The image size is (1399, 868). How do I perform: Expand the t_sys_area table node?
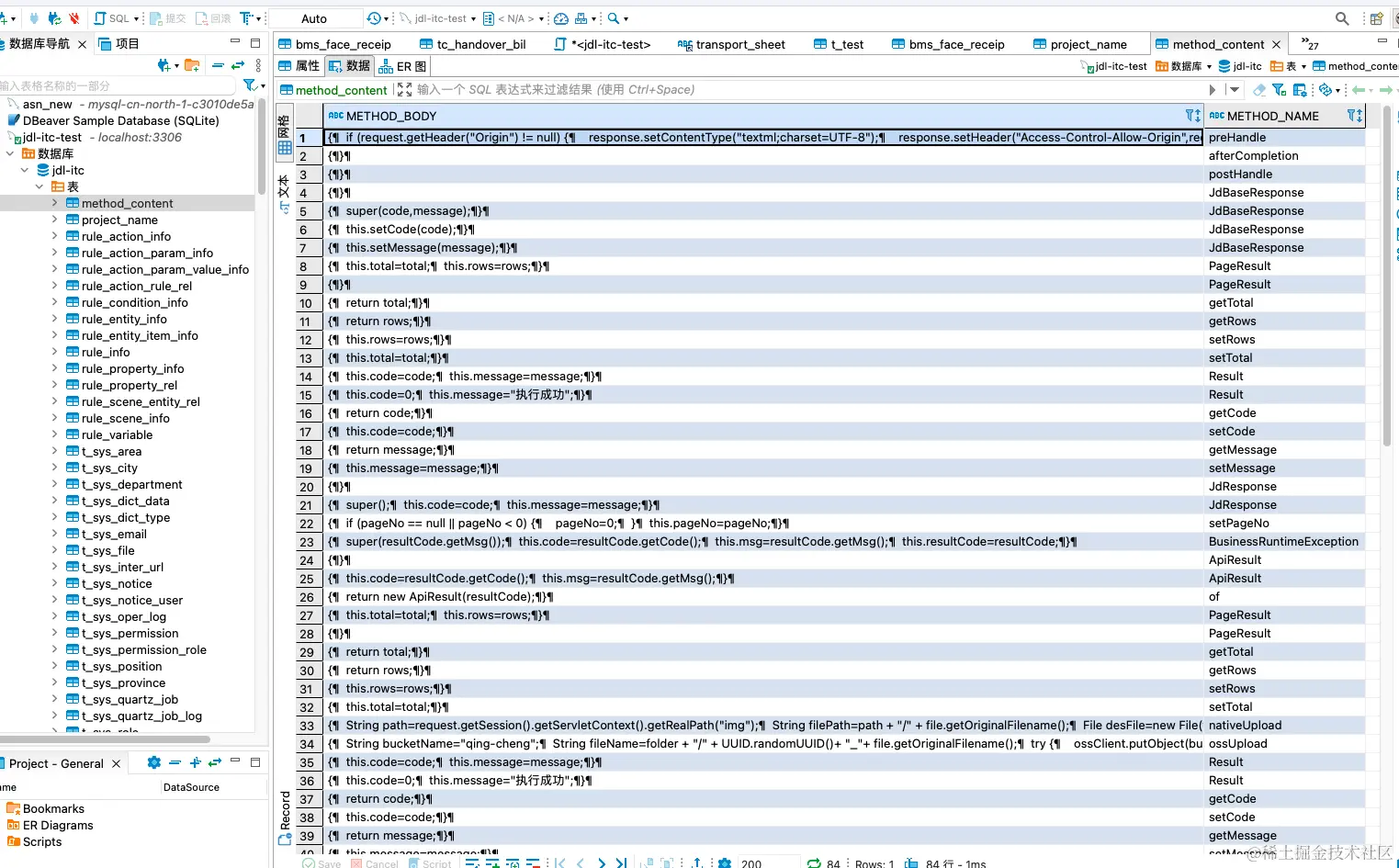click(54, 451)
